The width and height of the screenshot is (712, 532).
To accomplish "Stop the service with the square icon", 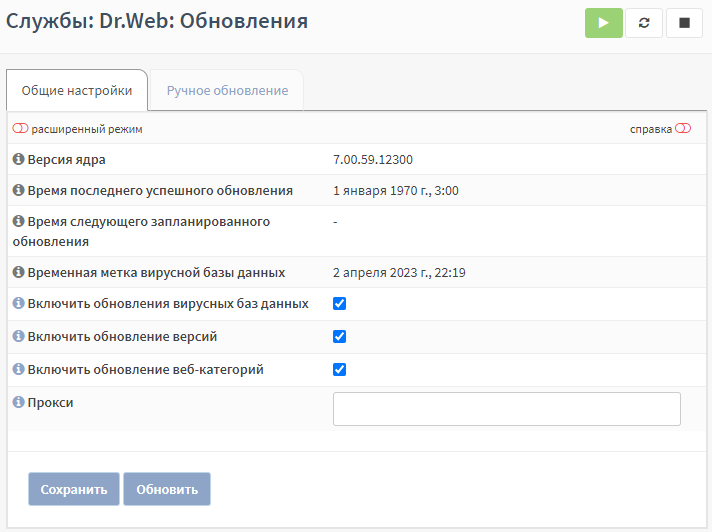I will pyautogui.click(x=684, y=23).
